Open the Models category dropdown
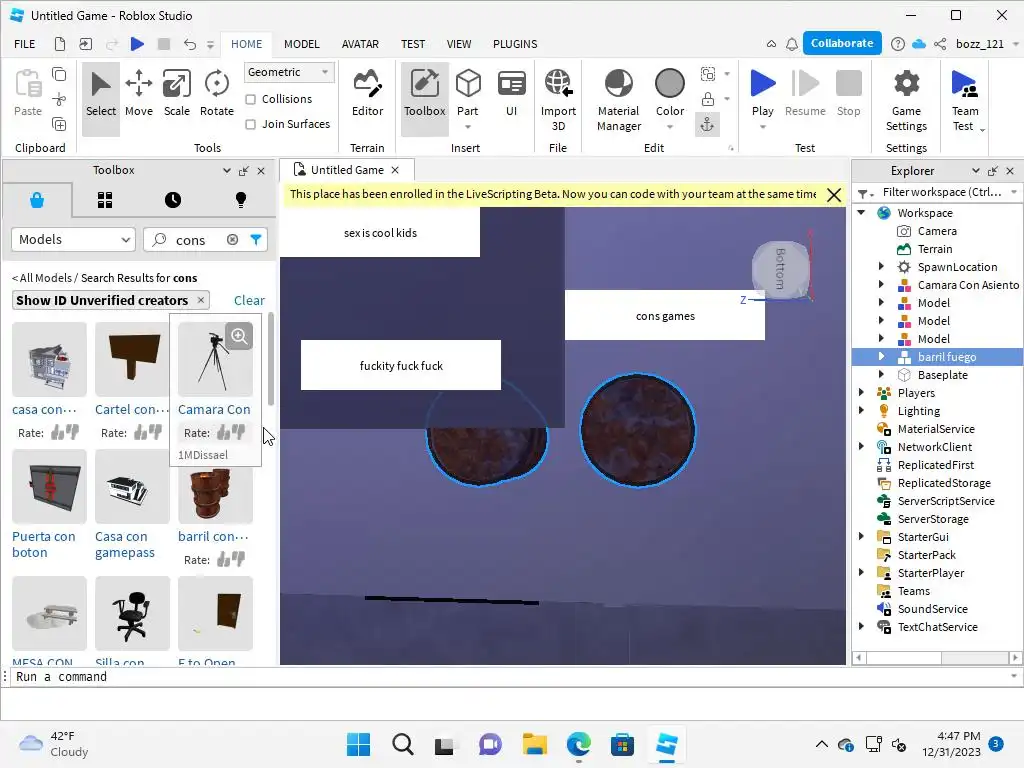1024x768 pixels. point(73,240)
